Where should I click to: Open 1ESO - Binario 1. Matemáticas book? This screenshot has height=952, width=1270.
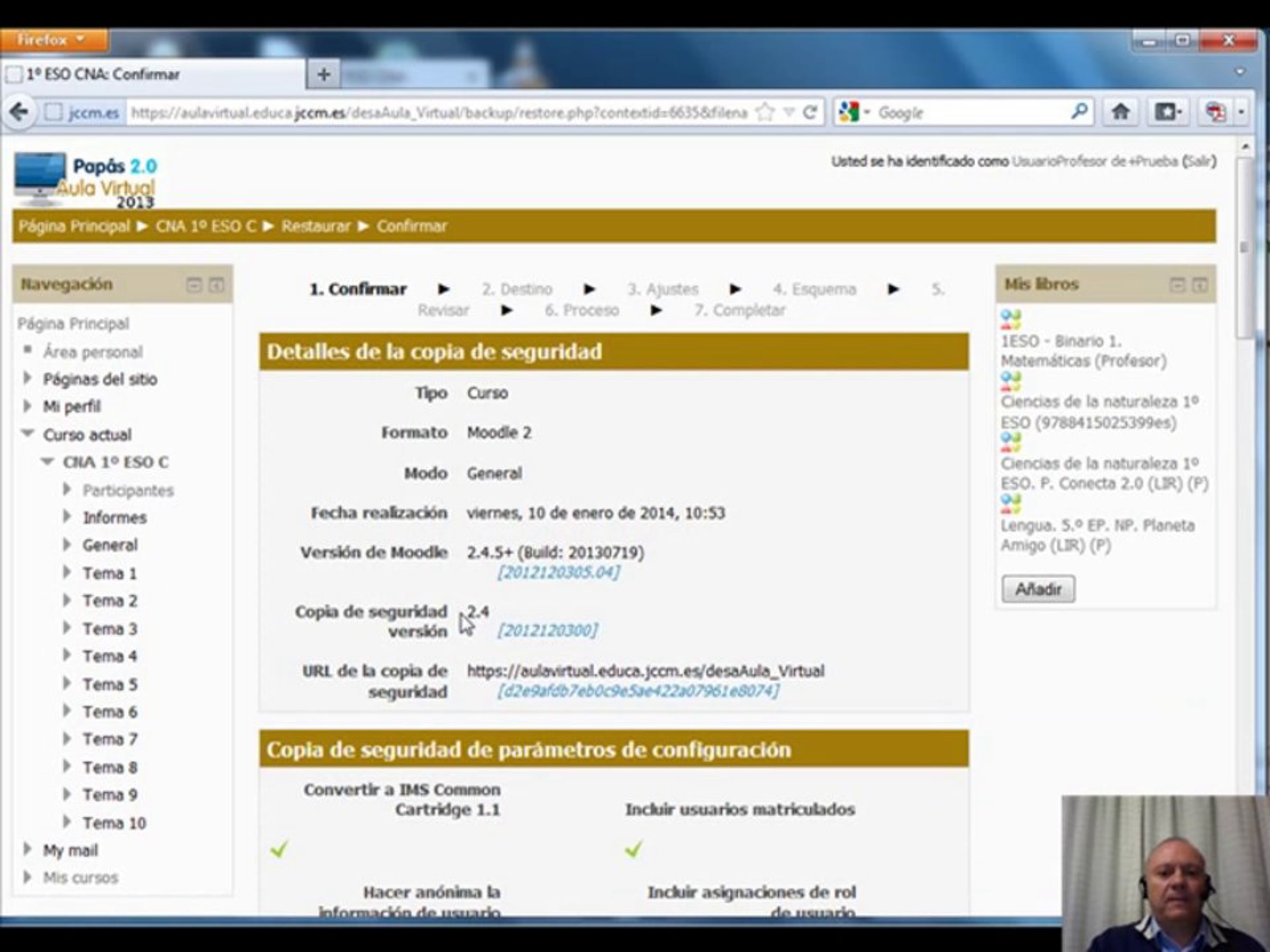pos(1083,351)
